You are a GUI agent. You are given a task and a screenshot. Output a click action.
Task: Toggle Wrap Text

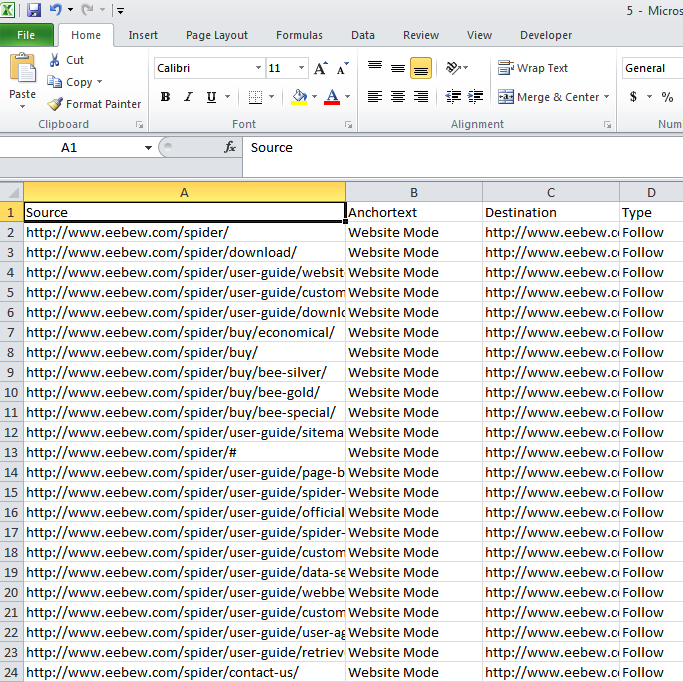coord(533,68)
